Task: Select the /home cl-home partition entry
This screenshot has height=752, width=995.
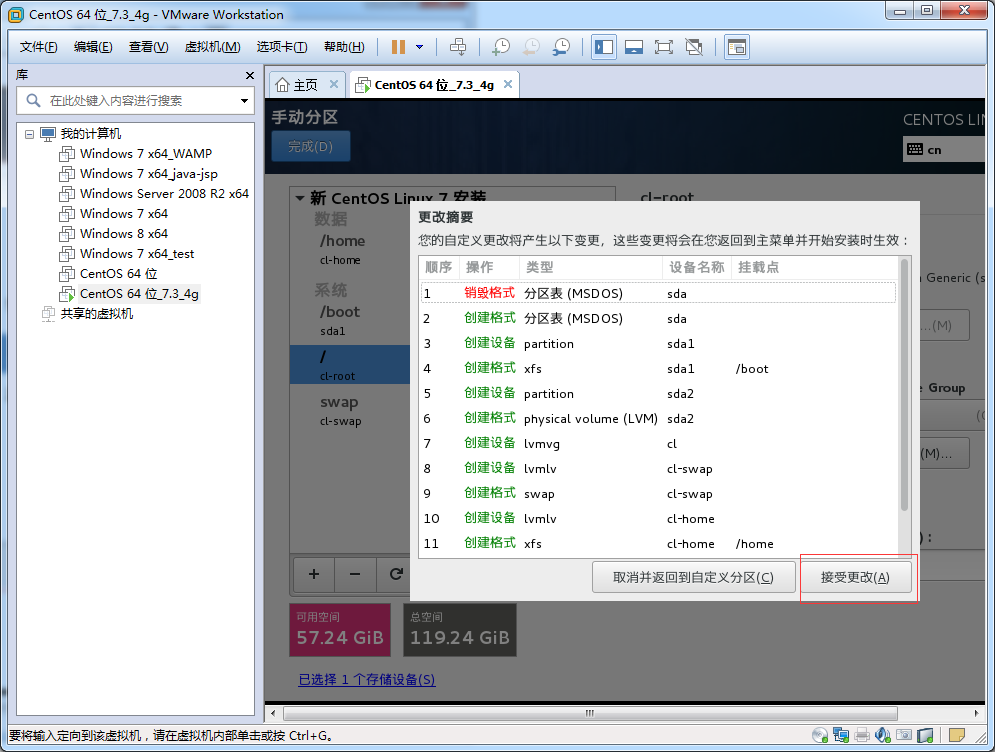Action: (x=350, y=249)
